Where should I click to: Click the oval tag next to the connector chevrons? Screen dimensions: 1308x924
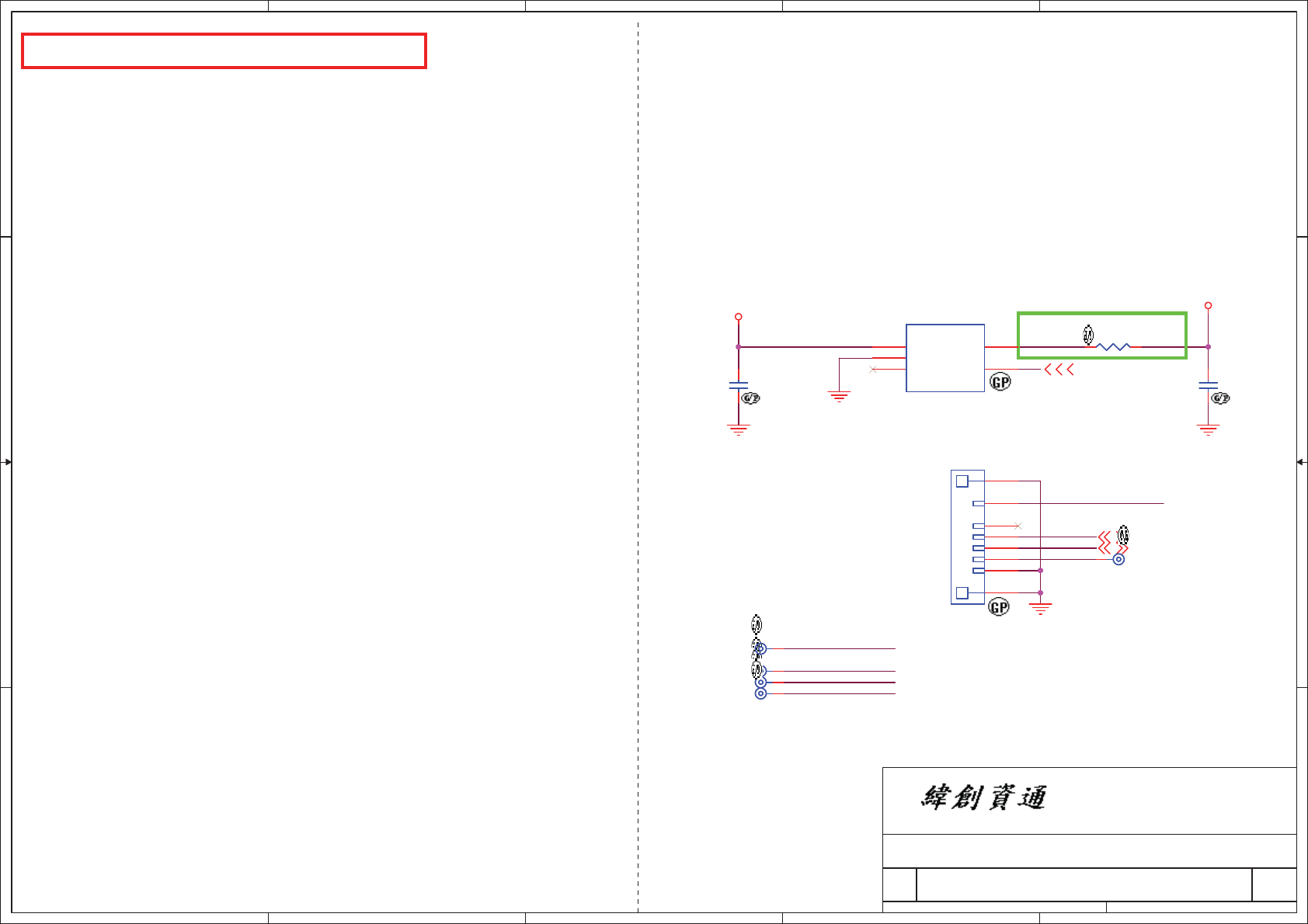click(1123, 535)
